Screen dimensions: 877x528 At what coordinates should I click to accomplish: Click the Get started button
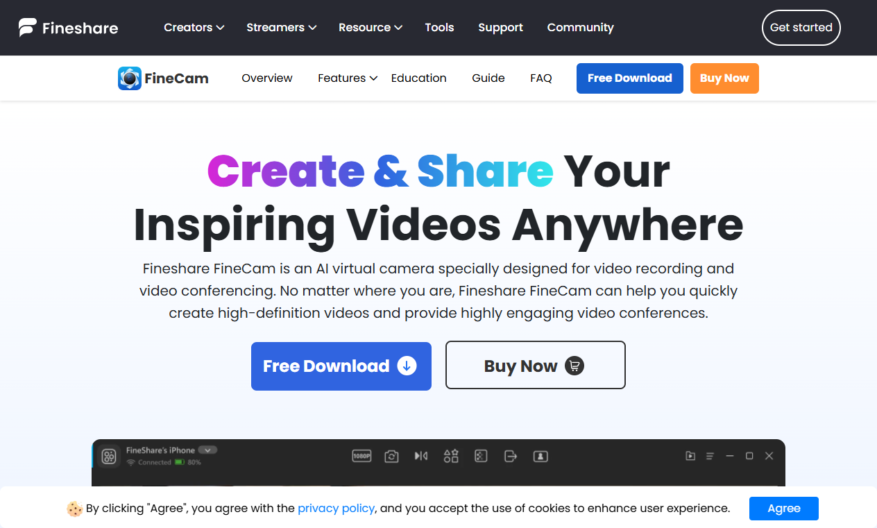pyautogui.click(x=801, y=27)
